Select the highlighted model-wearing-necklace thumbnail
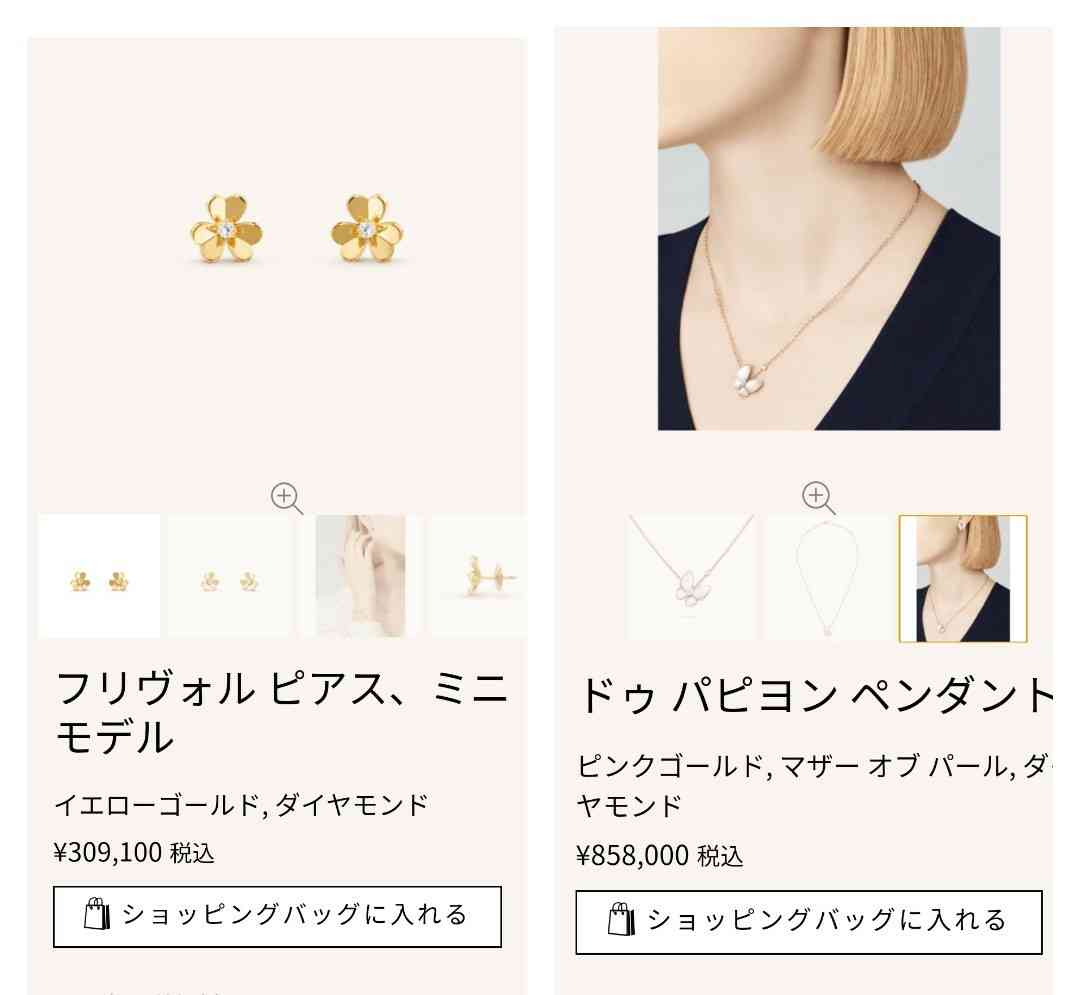Screen dimensions: 1080x995 (962, 578)
